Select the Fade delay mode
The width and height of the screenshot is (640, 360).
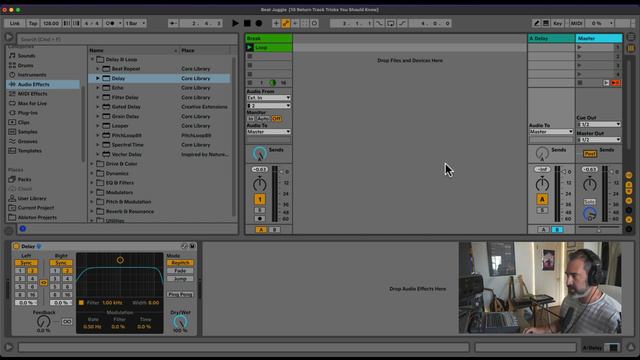click(180, 271)
